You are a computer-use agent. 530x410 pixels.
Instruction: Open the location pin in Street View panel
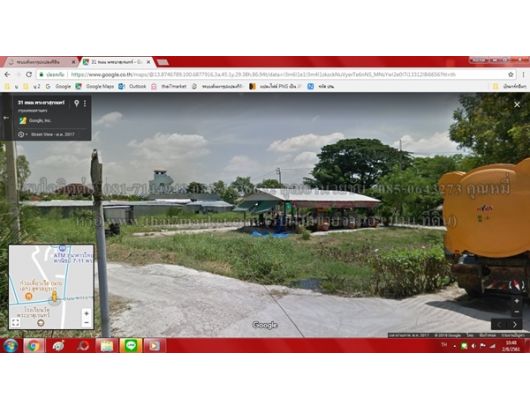(x=76, y=103)
